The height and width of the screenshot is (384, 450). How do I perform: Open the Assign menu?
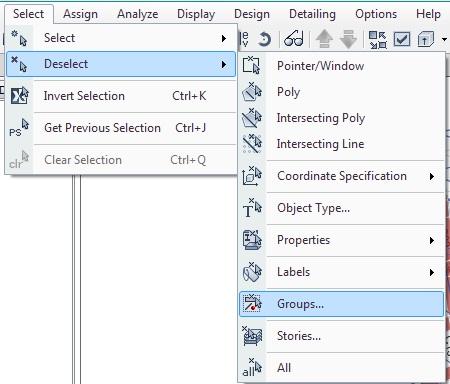(80, 14)
